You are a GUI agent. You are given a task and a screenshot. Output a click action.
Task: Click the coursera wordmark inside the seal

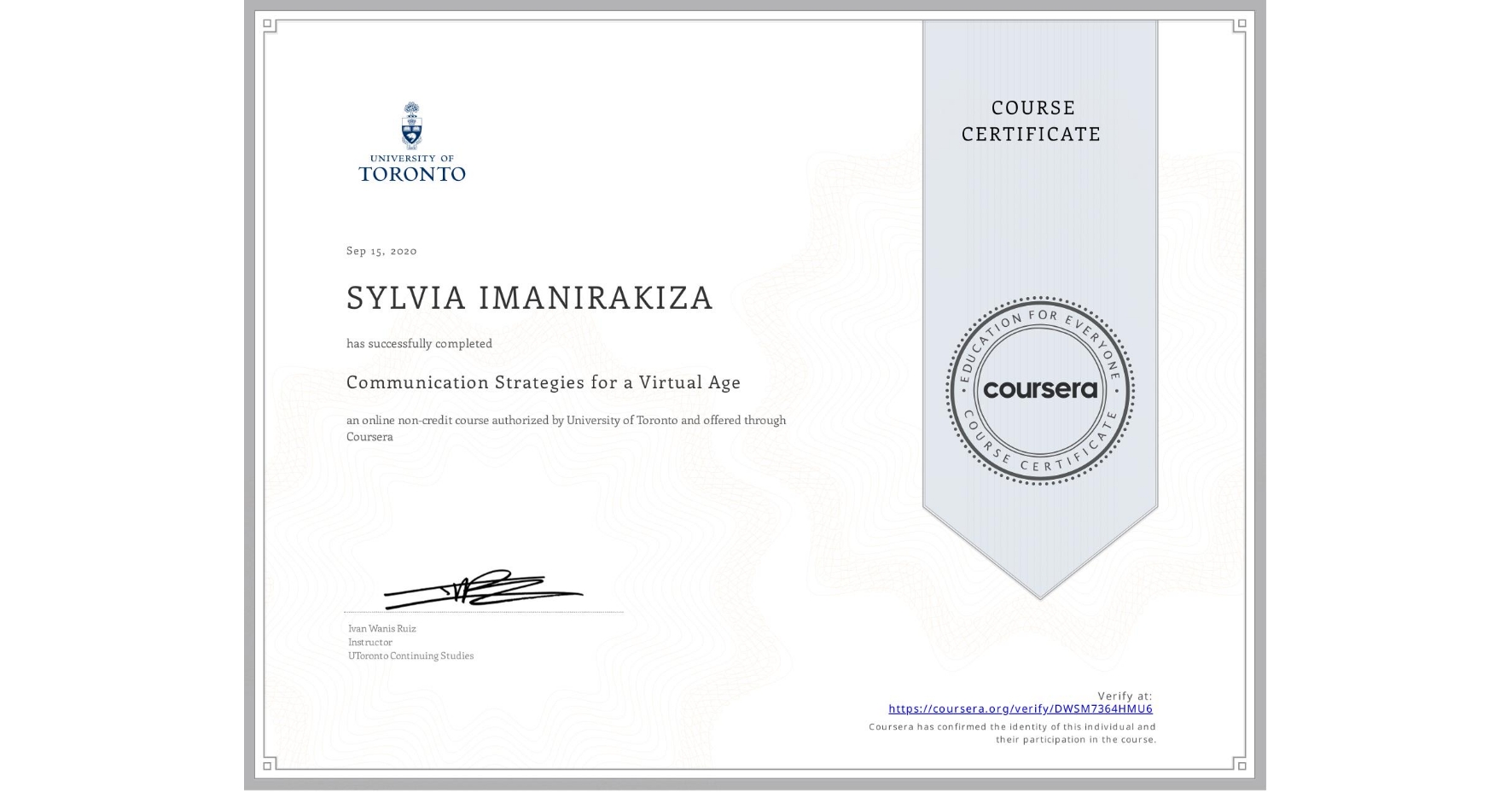pos(1040,390)
